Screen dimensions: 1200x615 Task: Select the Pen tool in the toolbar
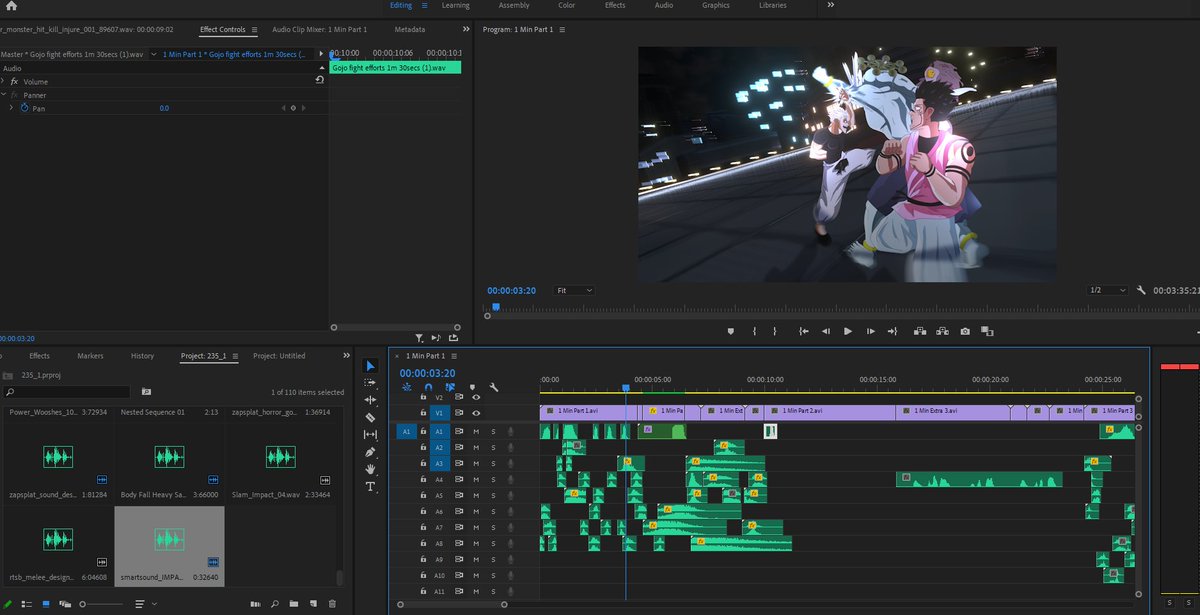370,452
